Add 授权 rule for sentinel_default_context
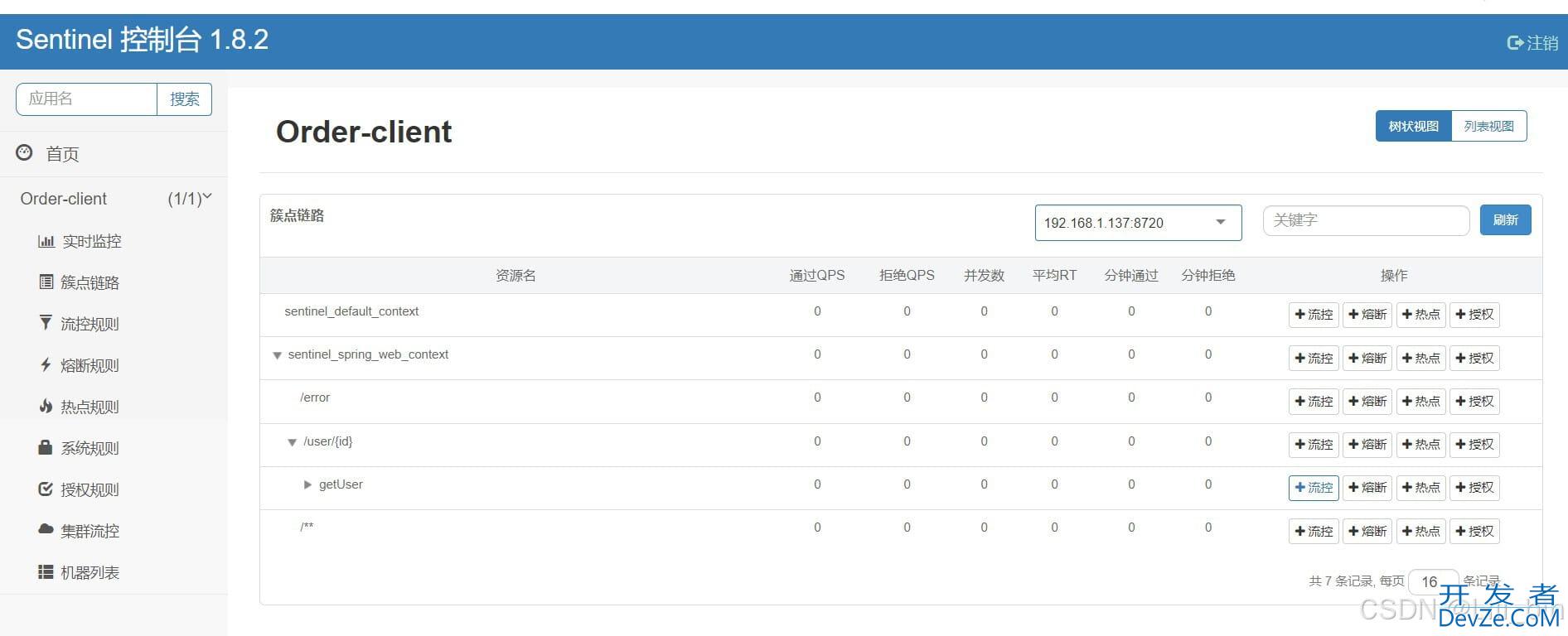 coord(1474,315)
